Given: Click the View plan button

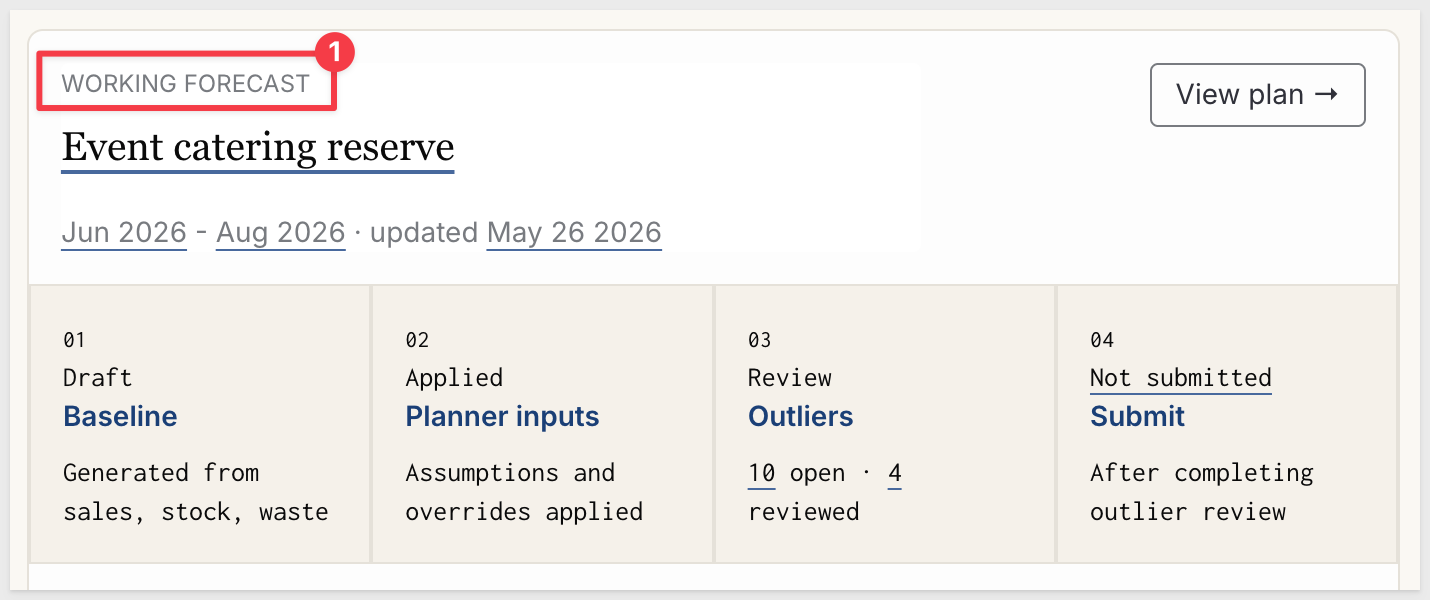Looking at the screenshot, I should pos(1257,95).
